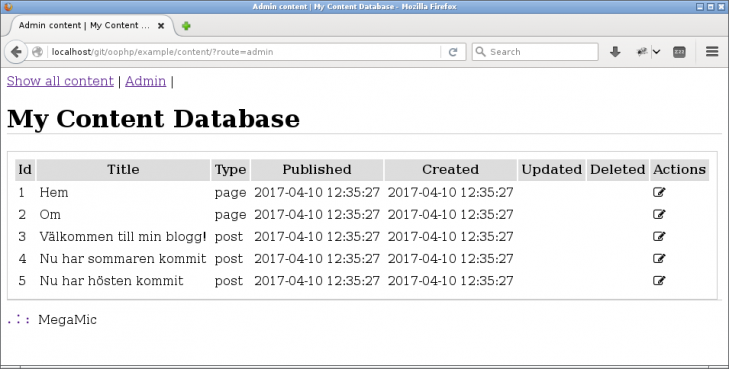Follow the 'Admin' link
Image resolution: width=729 pixels, height=369 pixels.
point(146,81)
